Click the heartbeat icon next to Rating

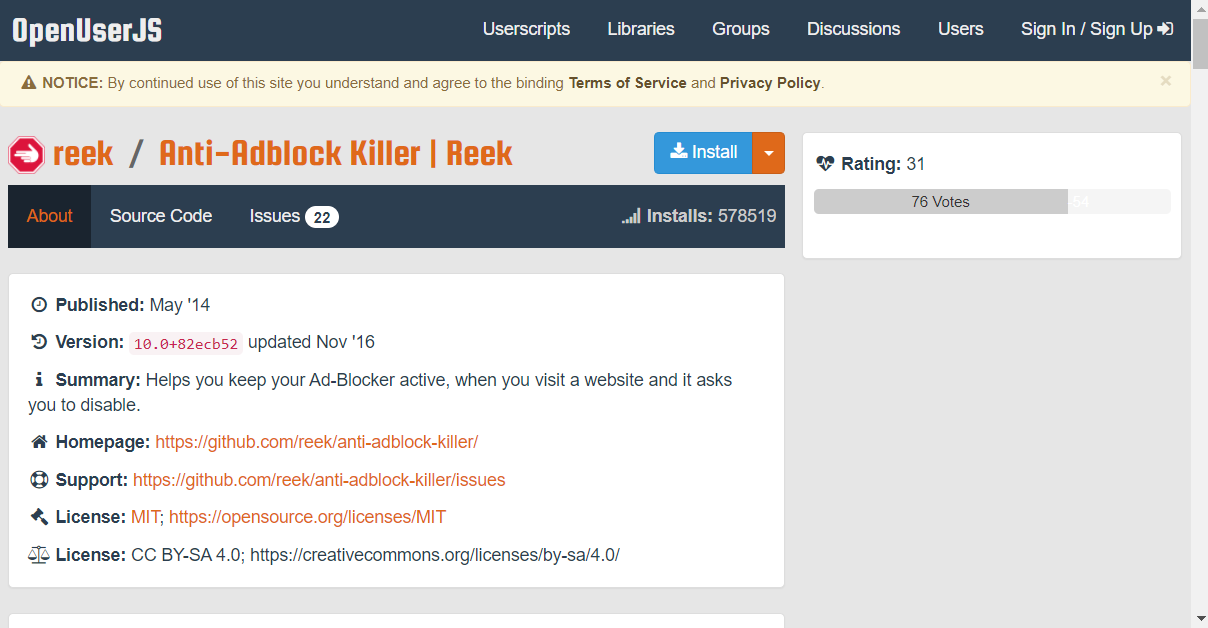pyautogui.click(x=825, y=164)
